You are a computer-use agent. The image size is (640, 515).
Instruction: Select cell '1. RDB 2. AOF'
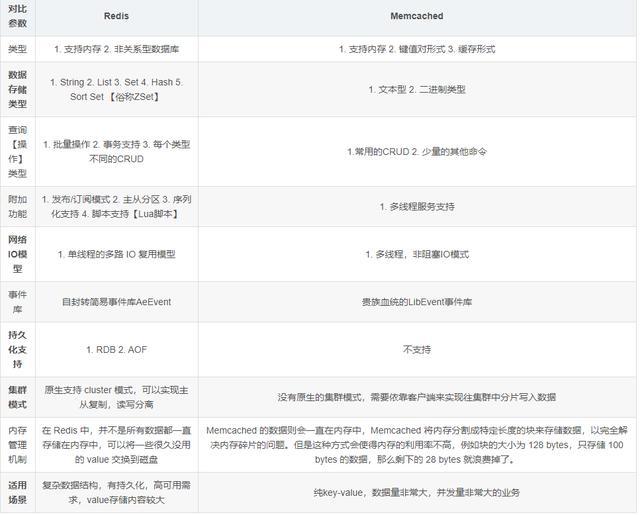[116, 350]
